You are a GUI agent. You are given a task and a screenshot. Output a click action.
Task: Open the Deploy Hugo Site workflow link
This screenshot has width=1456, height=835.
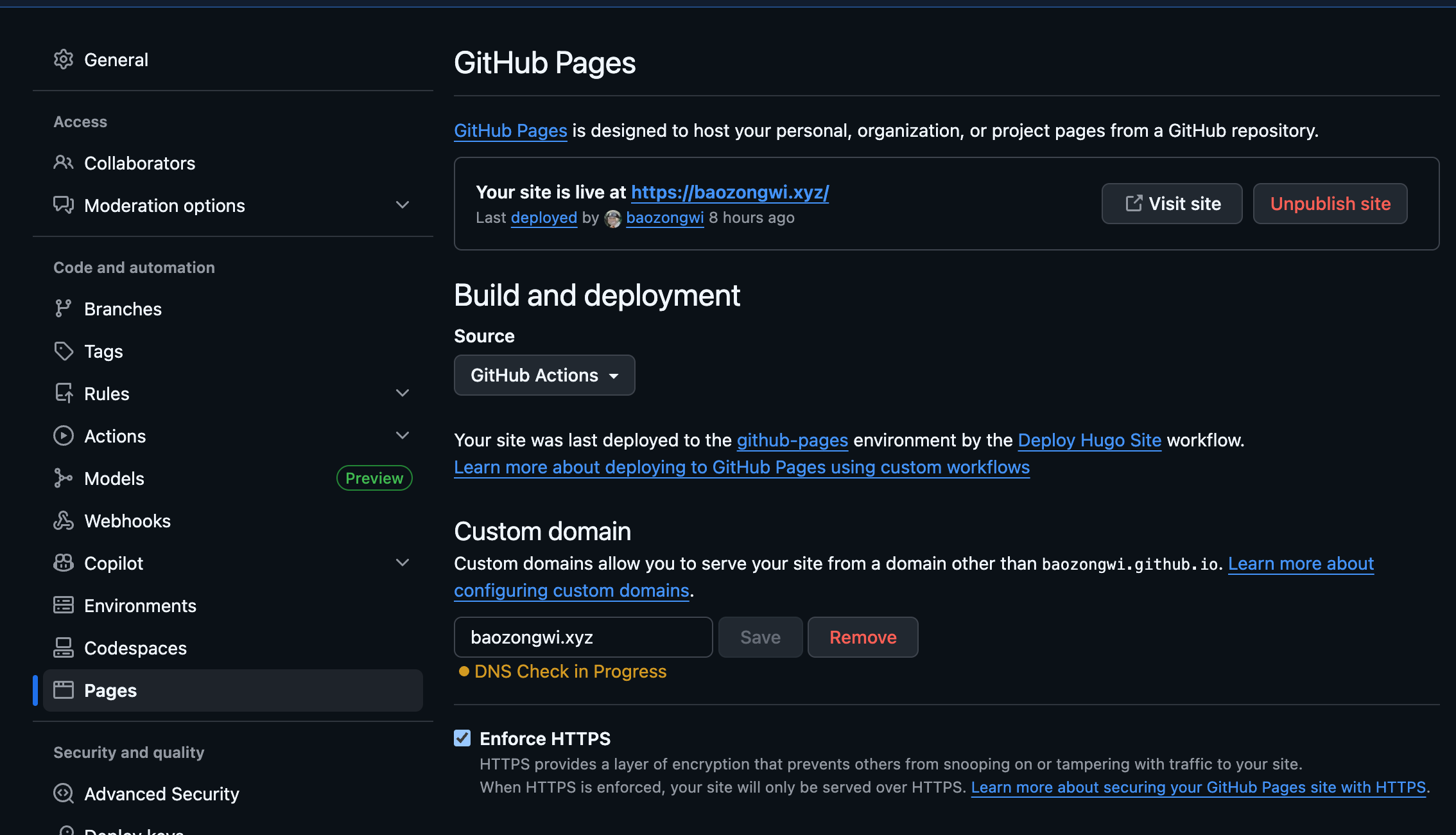(x=1089, y=440)
